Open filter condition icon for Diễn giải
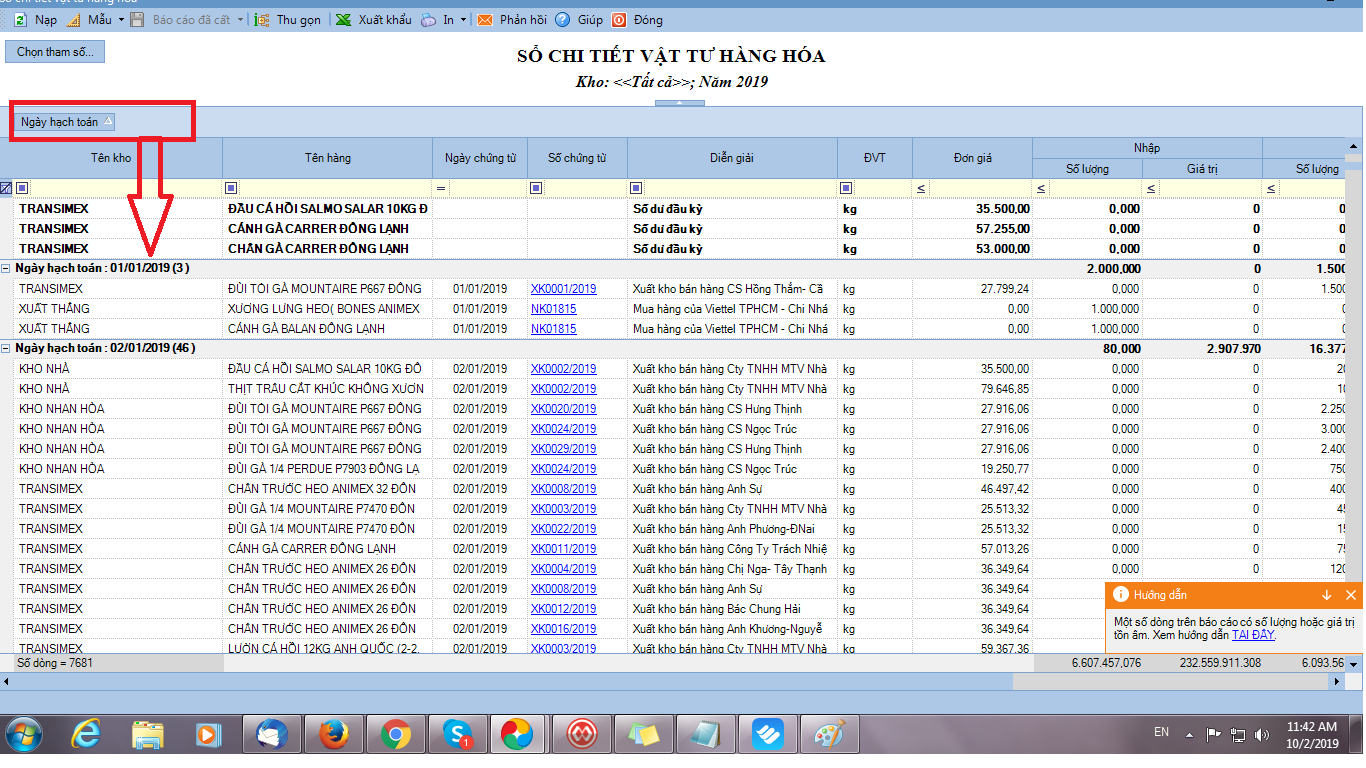This screenshot has width=1366, height=768. tap(638, 187)
